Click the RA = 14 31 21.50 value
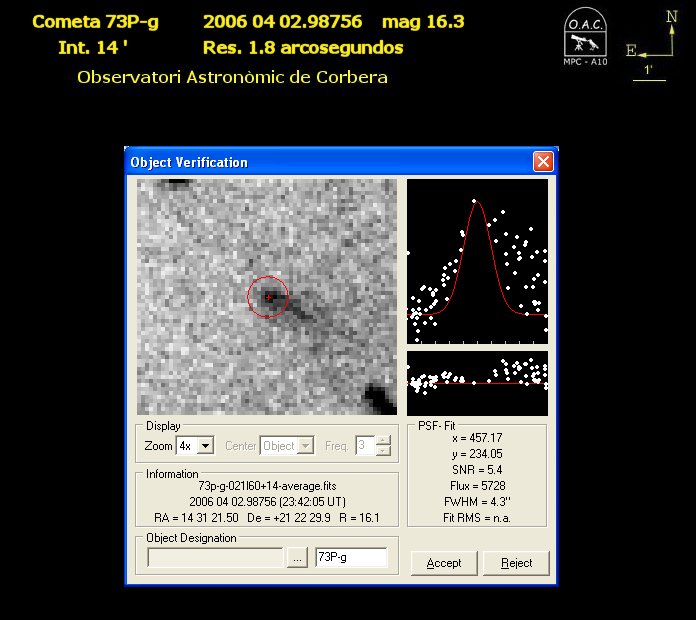This screenshot has width=696, height=620. tap(196, 518)
